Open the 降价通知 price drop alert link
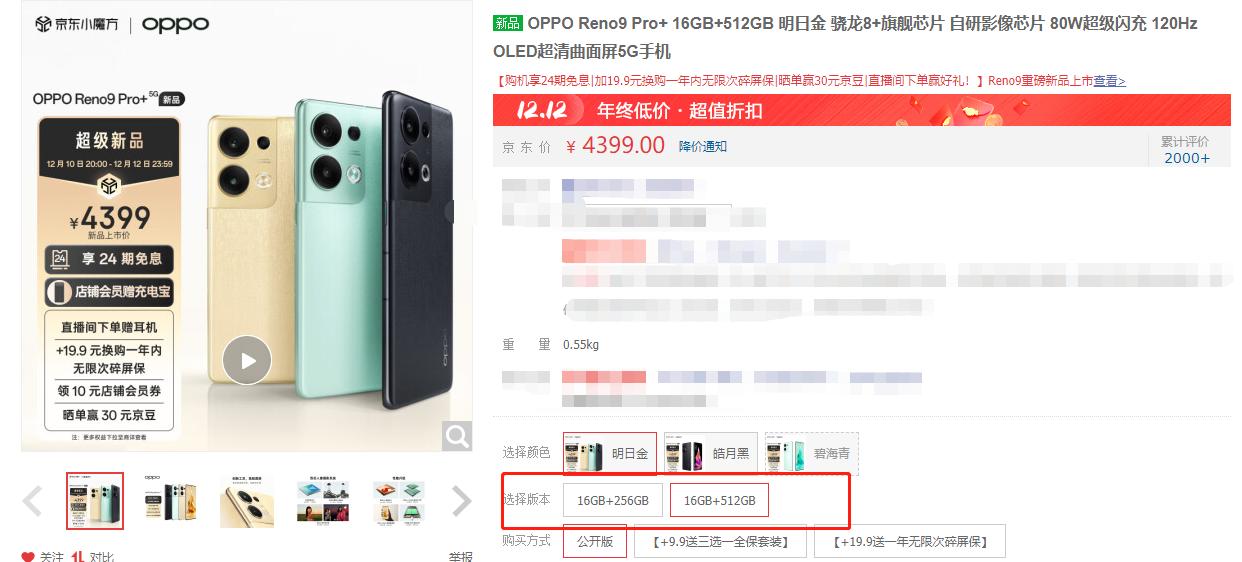The height and width of the screenshot is (562, 1242). click(x=703, y=146)
